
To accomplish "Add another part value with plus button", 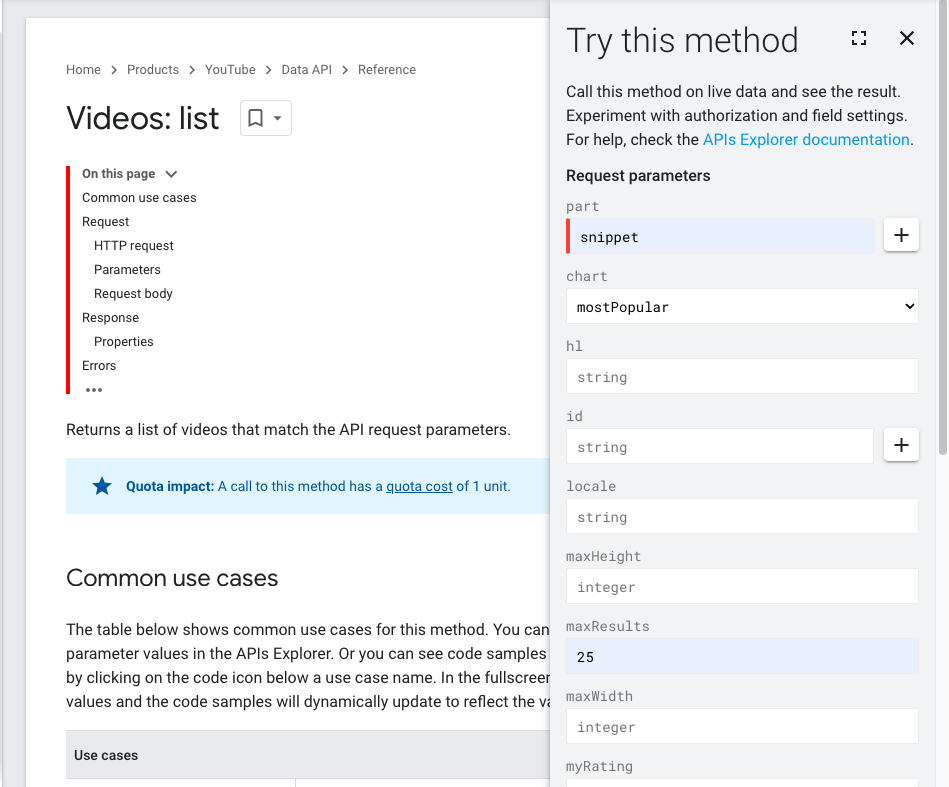I will point(901,235).
